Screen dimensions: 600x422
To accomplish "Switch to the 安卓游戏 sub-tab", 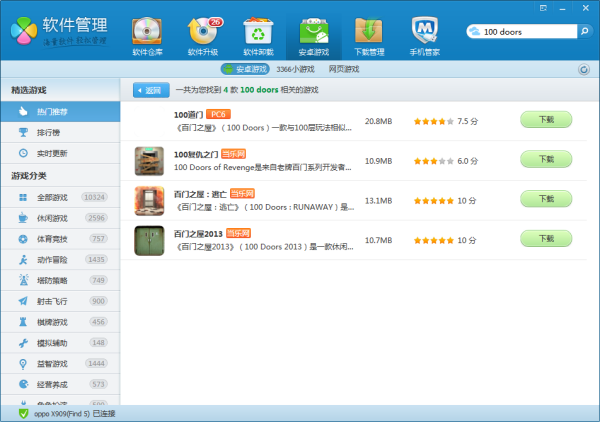I will pyautogui.click(x=245, y=69).
